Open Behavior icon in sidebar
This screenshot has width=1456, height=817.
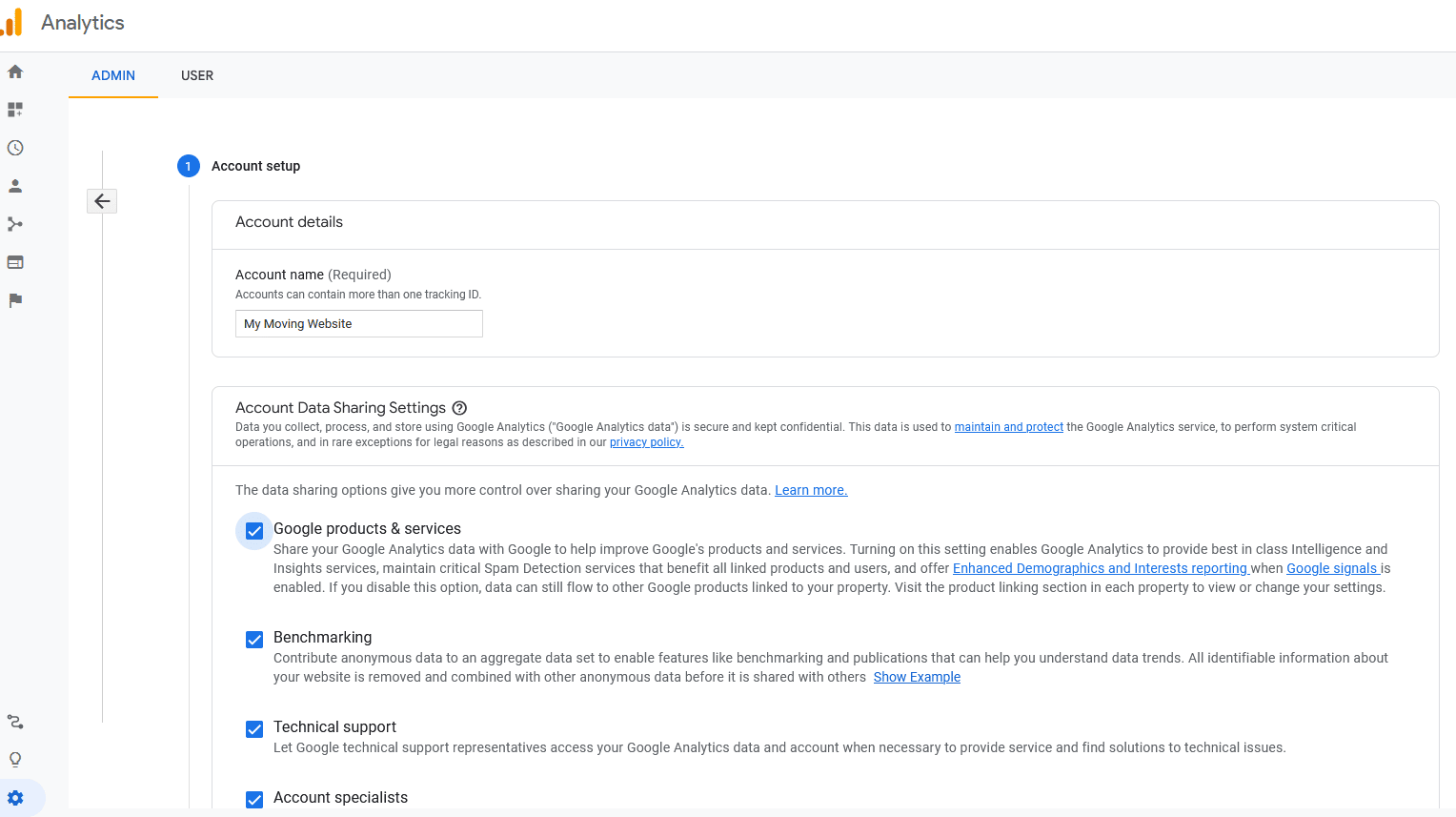pyautogui.click(x=15, y=262)
